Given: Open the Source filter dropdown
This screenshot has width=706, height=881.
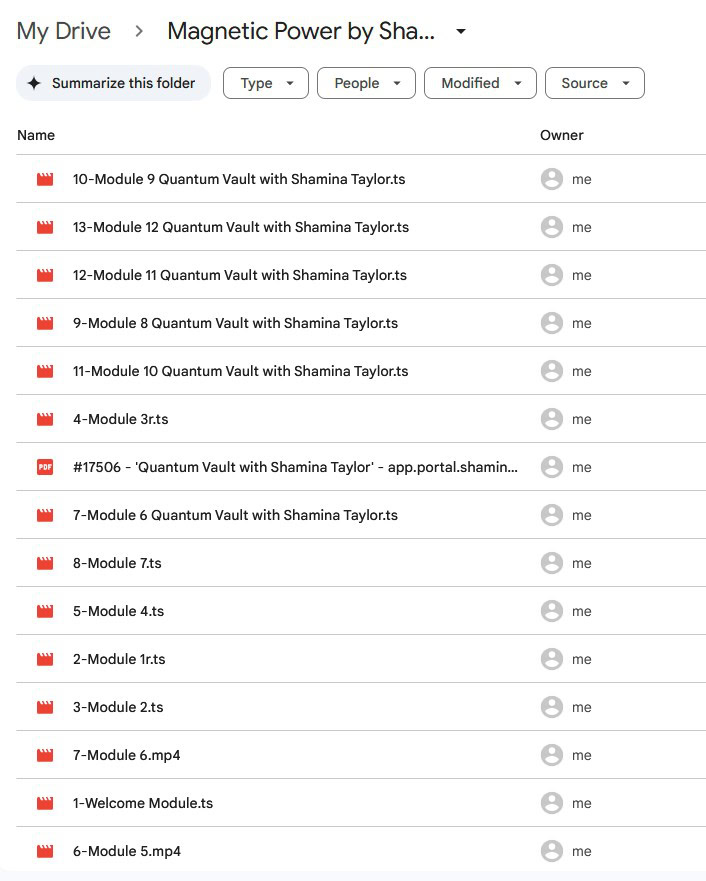Looking at the screenshot, I should (595, 83).
